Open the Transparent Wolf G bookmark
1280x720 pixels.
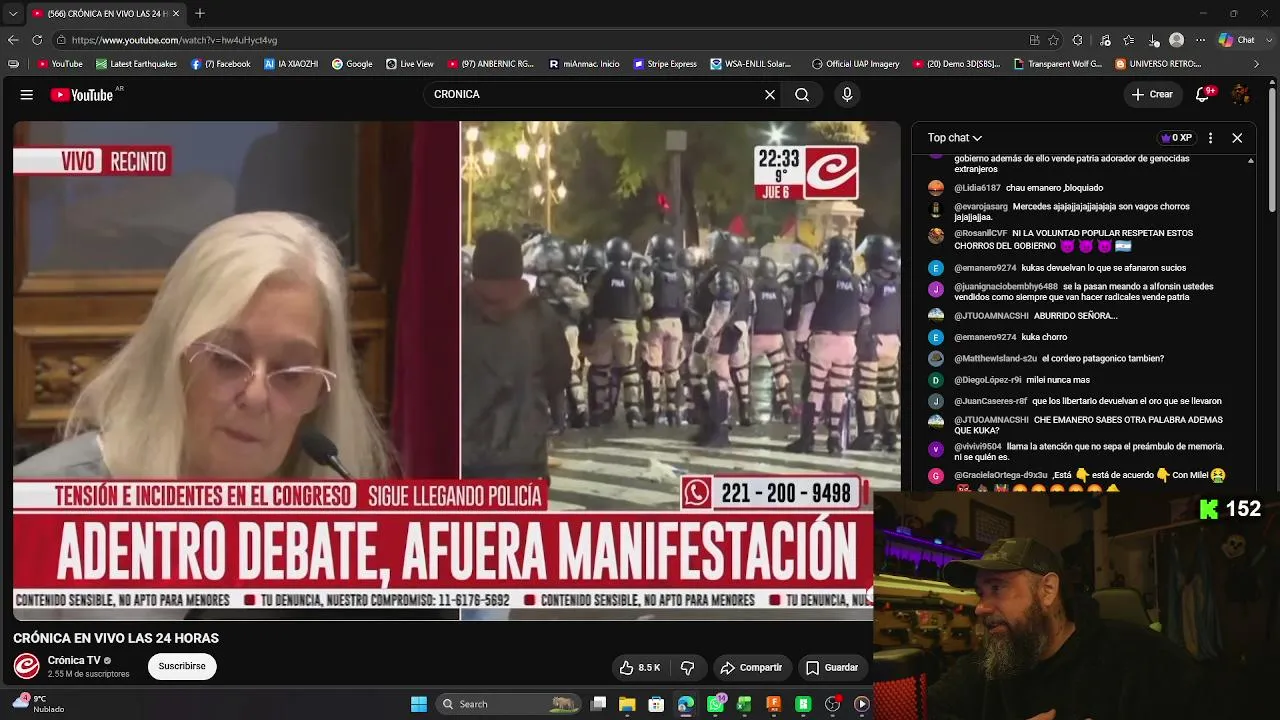point(1058,64)
